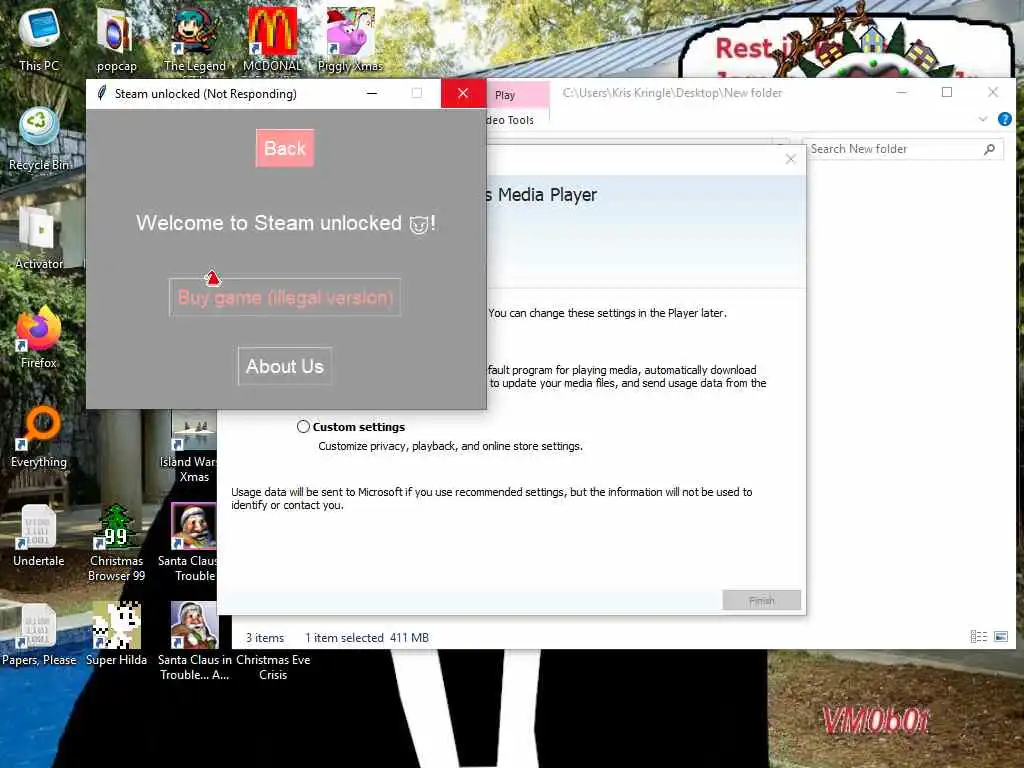
Task: Select the Play tab in Explorer ribbon
Action: [505, 95]
